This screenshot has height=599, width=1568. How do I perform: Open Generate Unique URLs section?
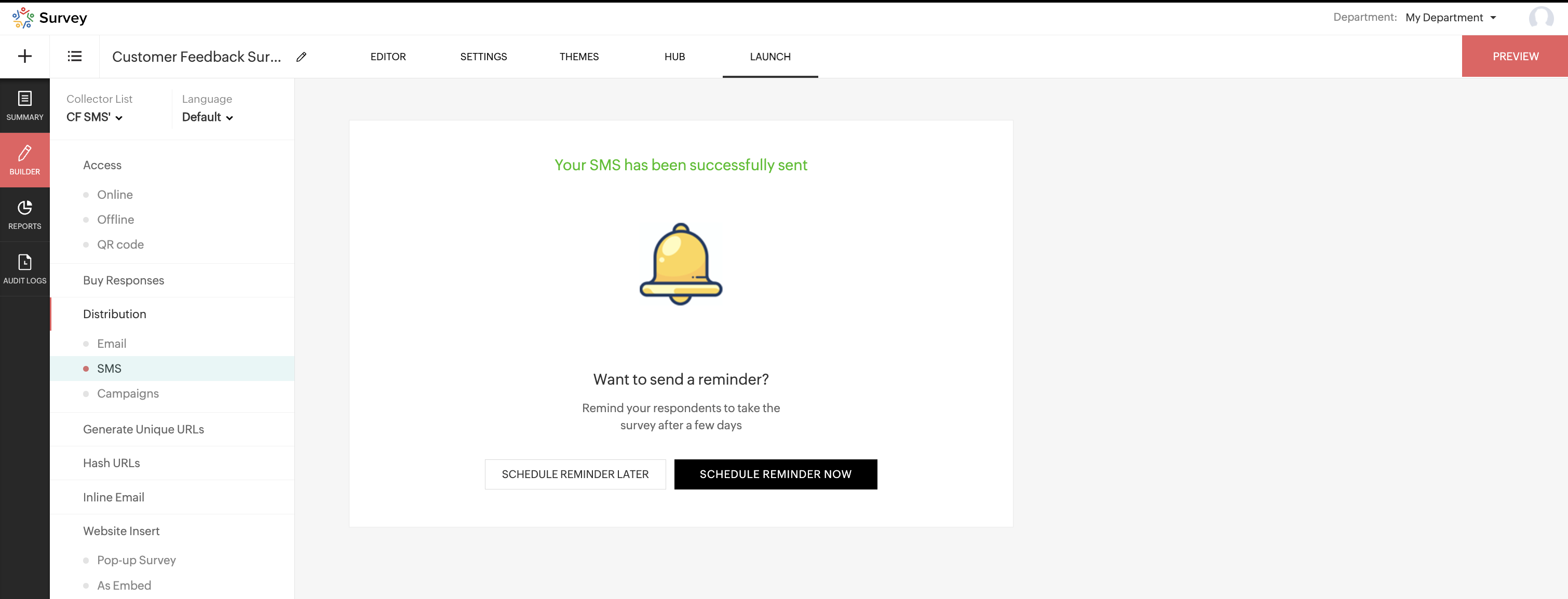tap(143, 429)
